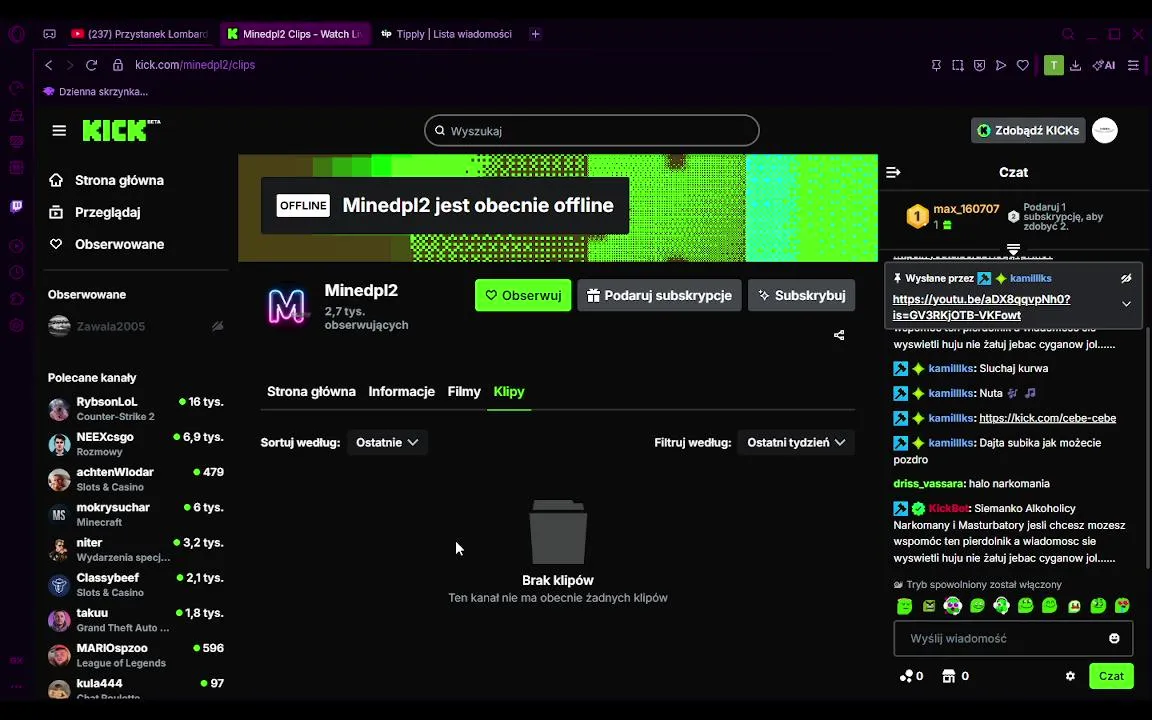Collapse the chat panel arrow icon

point(893,173)
